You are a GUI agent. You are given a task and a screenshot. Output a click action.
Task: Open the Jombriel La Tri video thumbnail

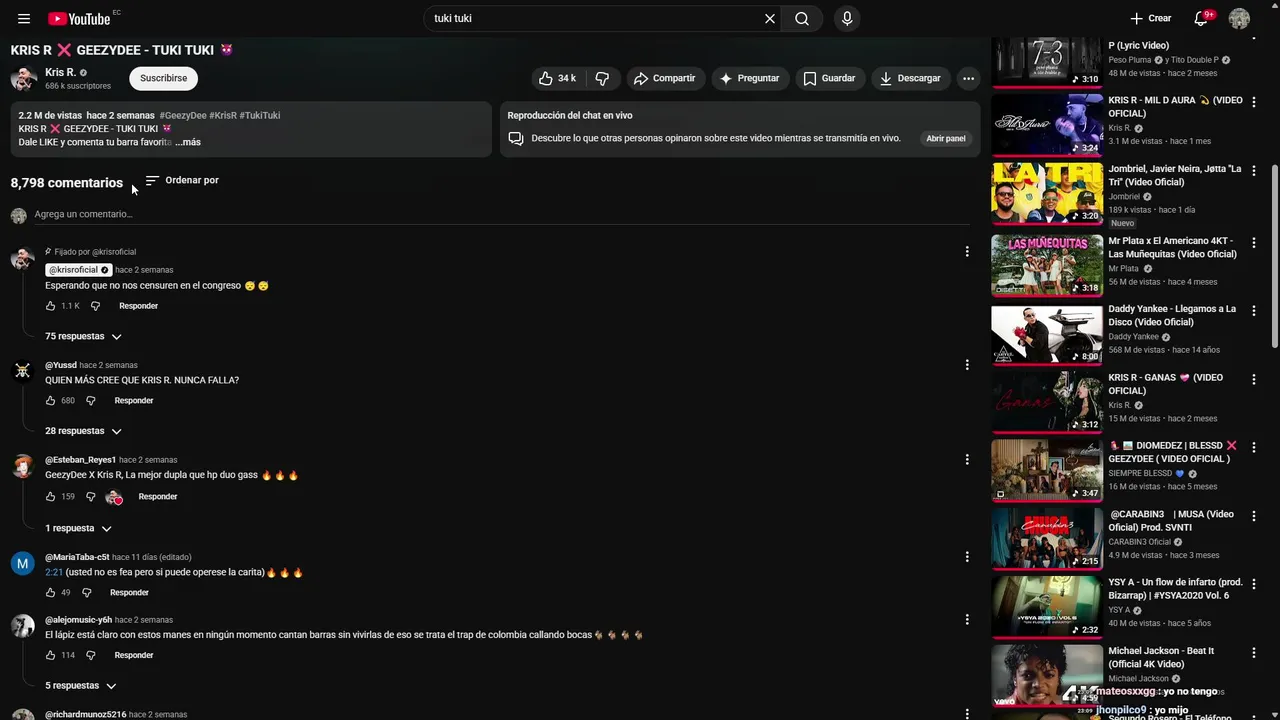[1047, 194]
